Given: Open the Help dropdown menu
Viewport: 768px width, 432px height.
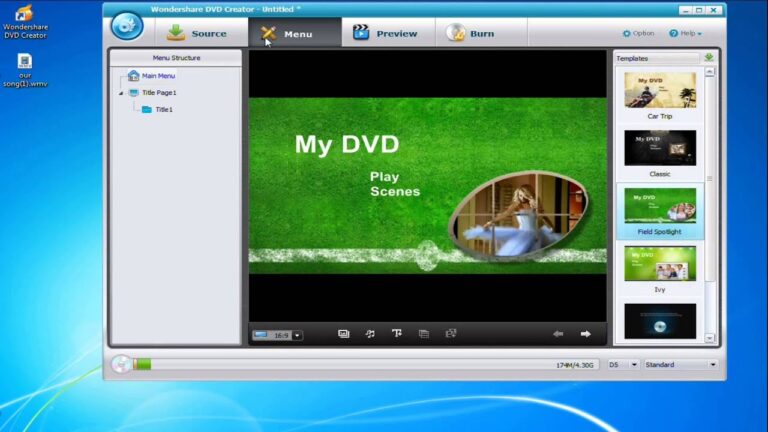Looking at the screenshot, I should 685,33.
